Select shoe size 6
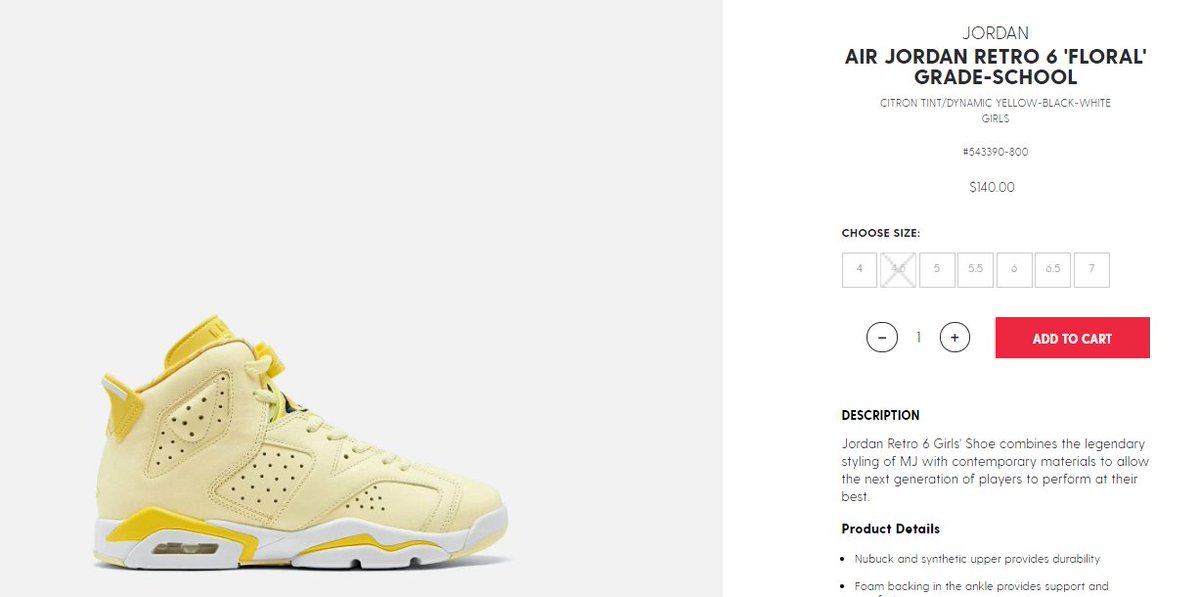The image size is (1200, 597). point(1014,270)
